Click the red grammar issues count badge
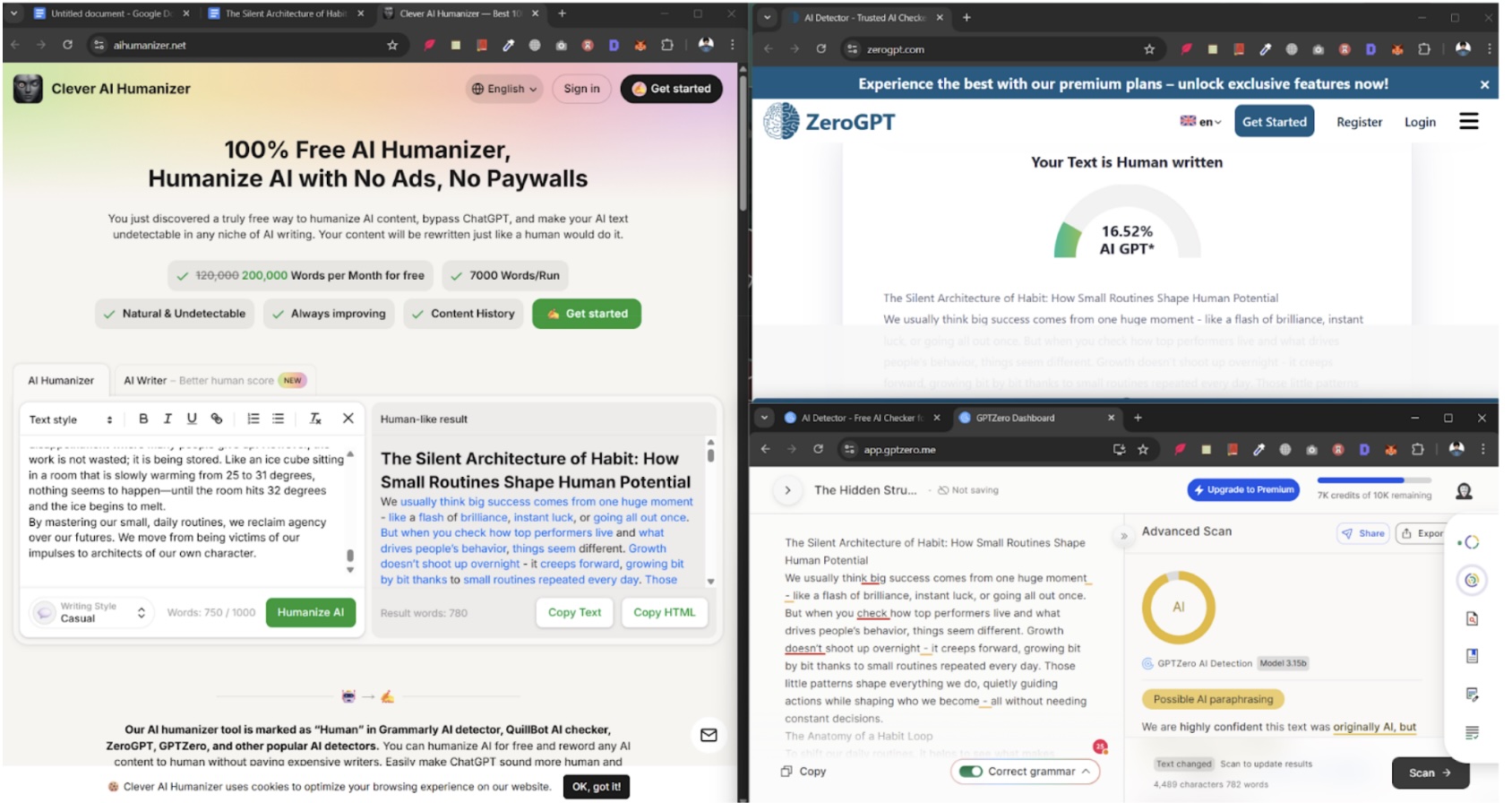The width and height of the screenshot is (1512, 803). click(1100, 747)
